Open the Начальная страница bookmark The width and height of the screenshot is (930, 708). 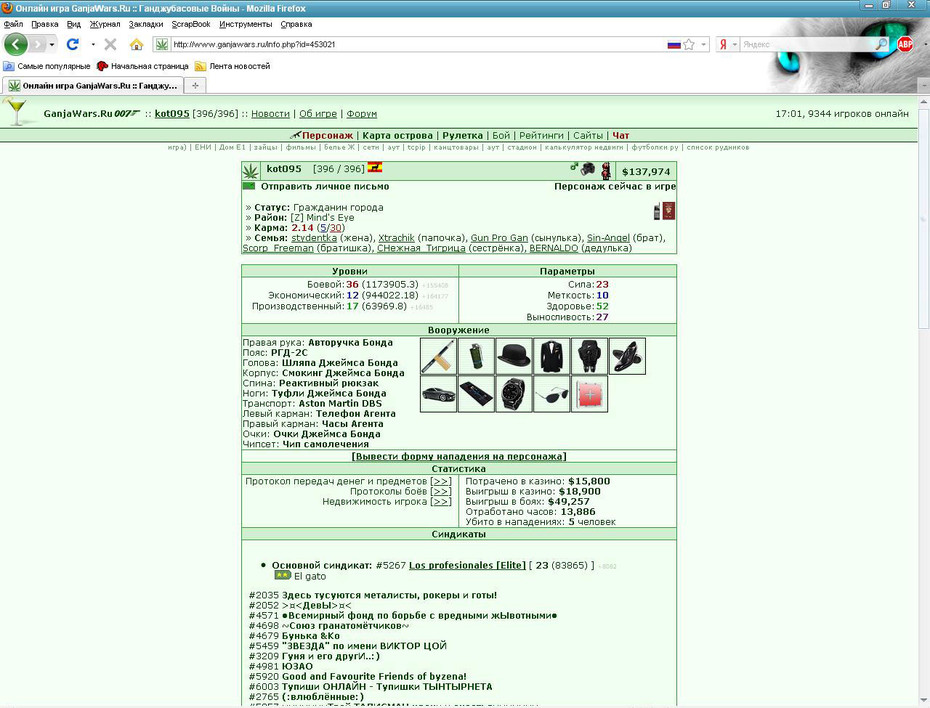(142, 66)
